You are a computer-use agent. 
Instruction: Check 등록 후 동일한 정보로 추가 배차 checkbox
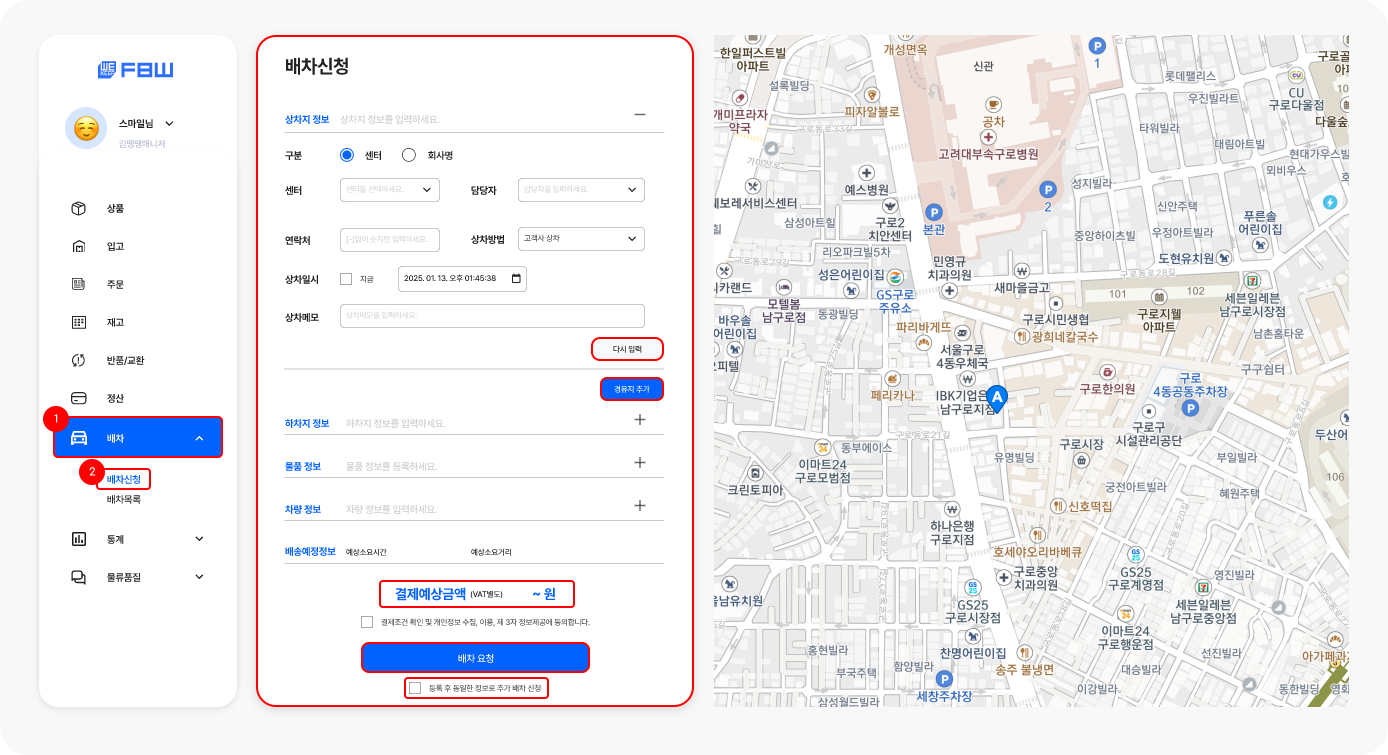click(415, 688)
